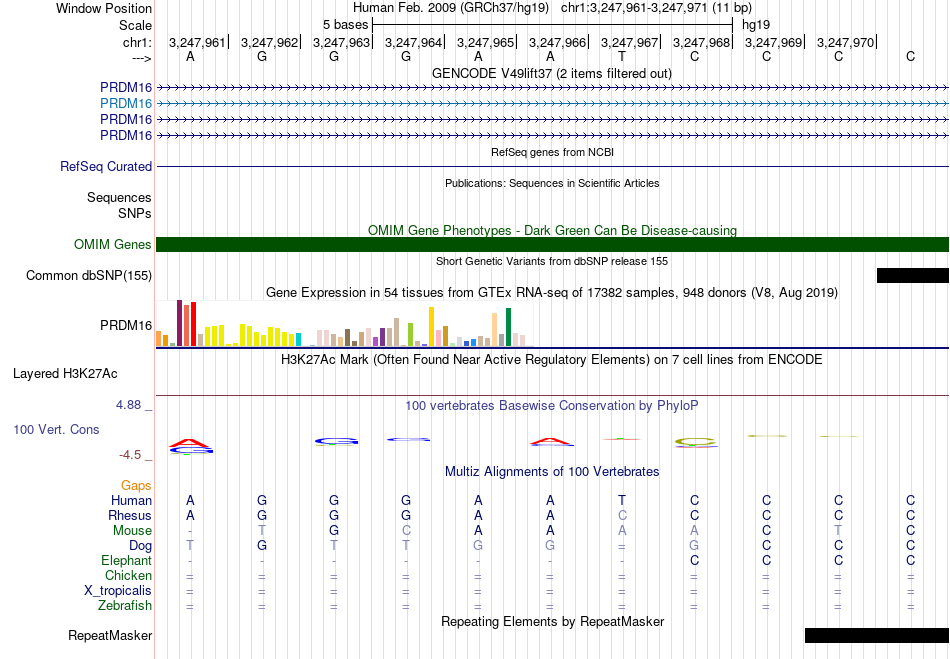Click the 'X_tropicalis' alignment row label
Screen dimensions: 950x659
[118, 591]
